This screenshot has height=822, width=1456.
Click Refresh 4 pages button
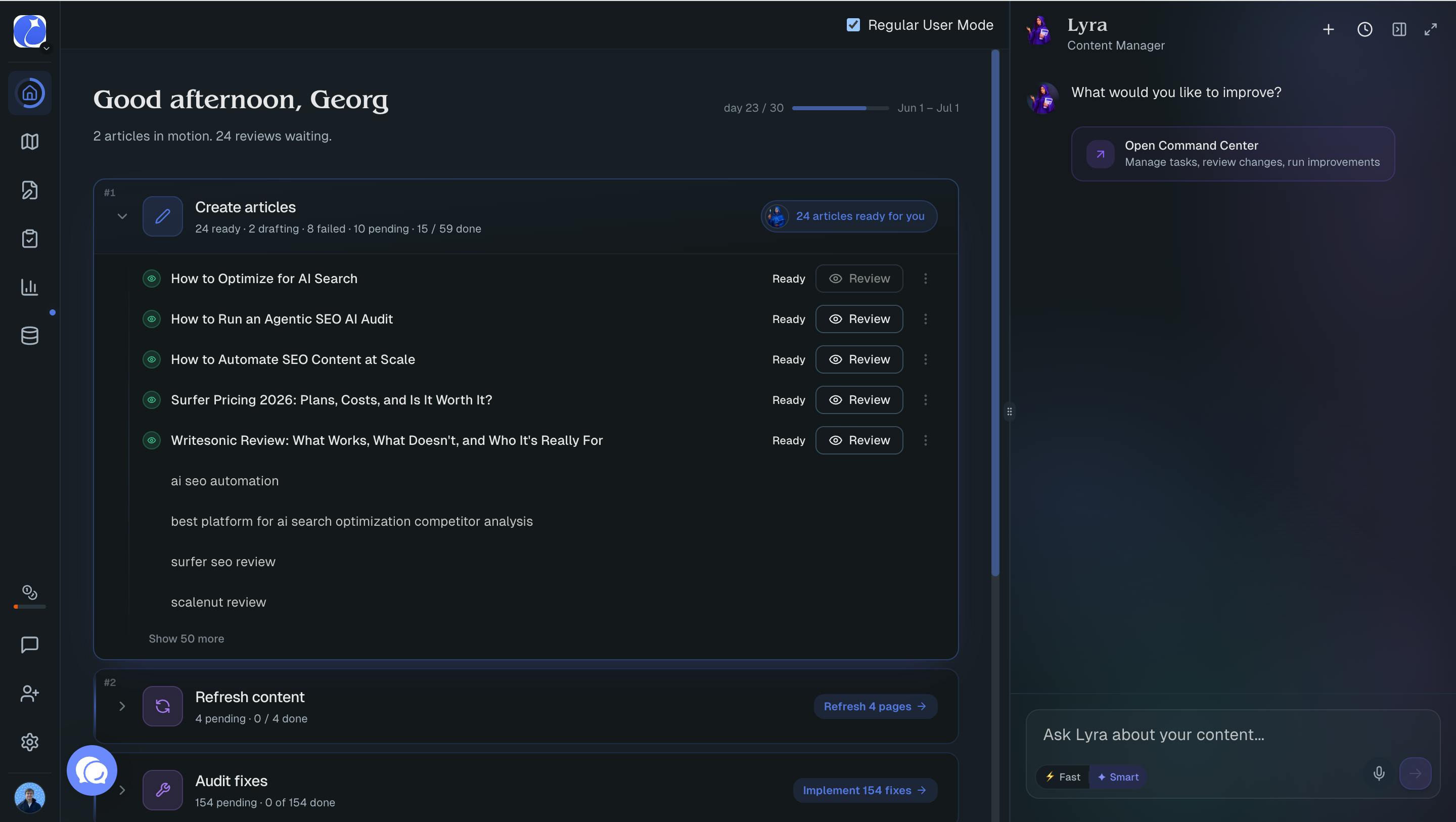point(876,706)
